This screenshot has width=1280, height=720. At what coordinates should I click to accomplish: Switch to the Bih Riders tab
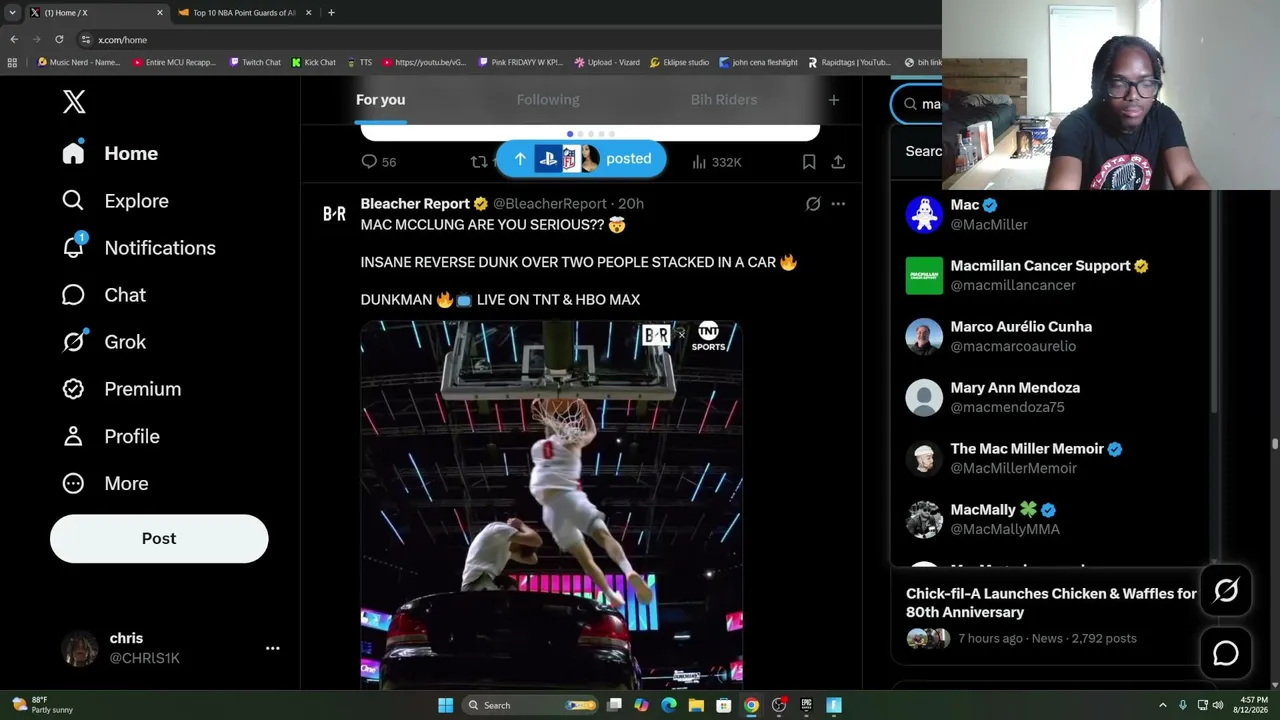724,100
